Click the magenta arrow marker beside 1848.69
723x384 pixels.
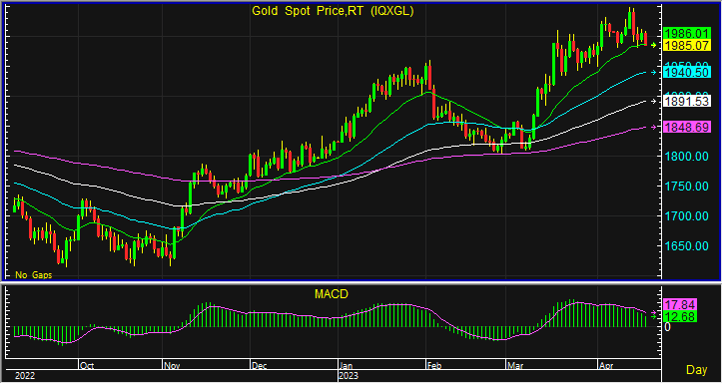tap(653, 127)
